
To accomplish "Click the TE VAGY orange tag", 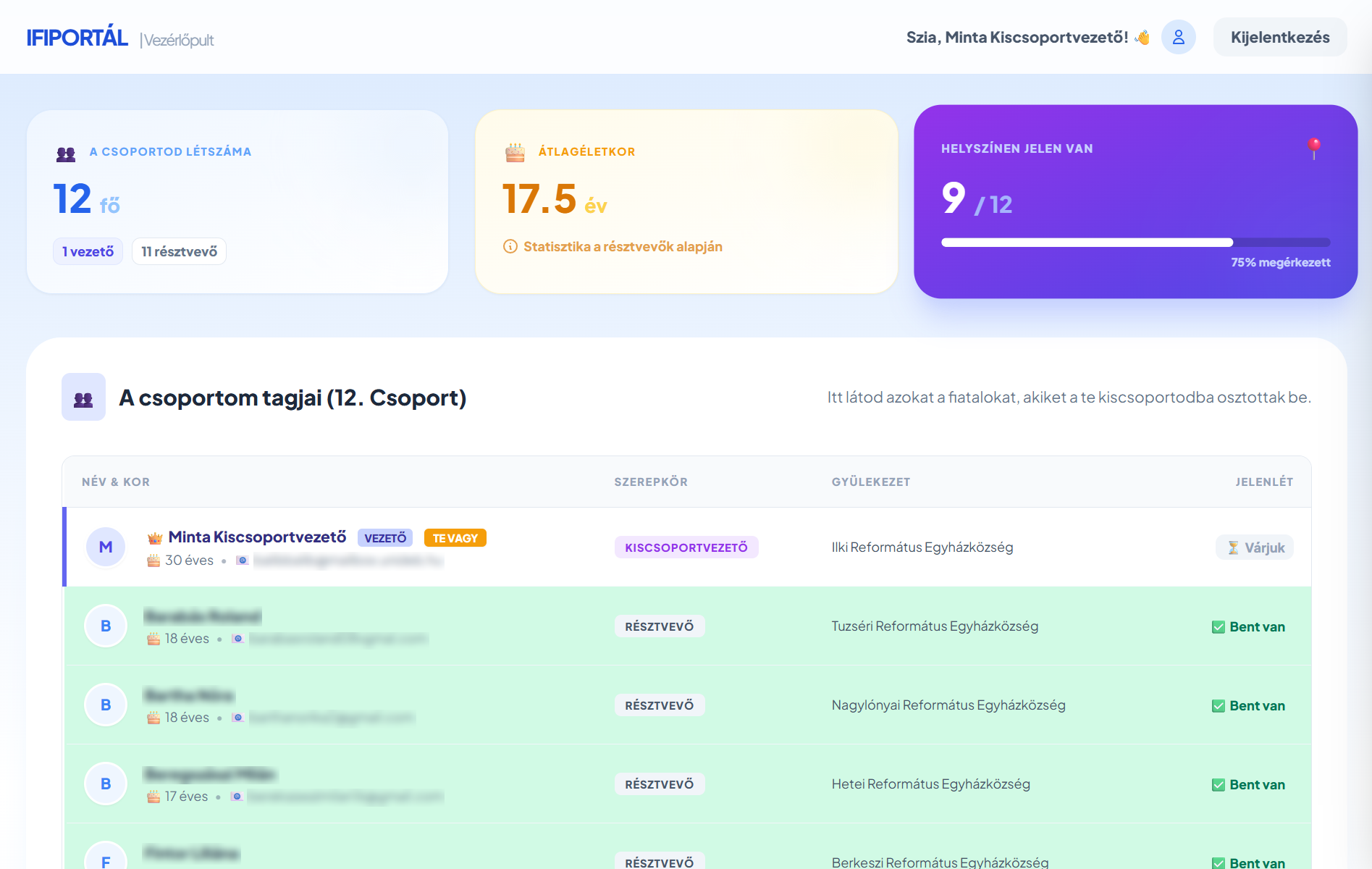I will pos(455,538).
